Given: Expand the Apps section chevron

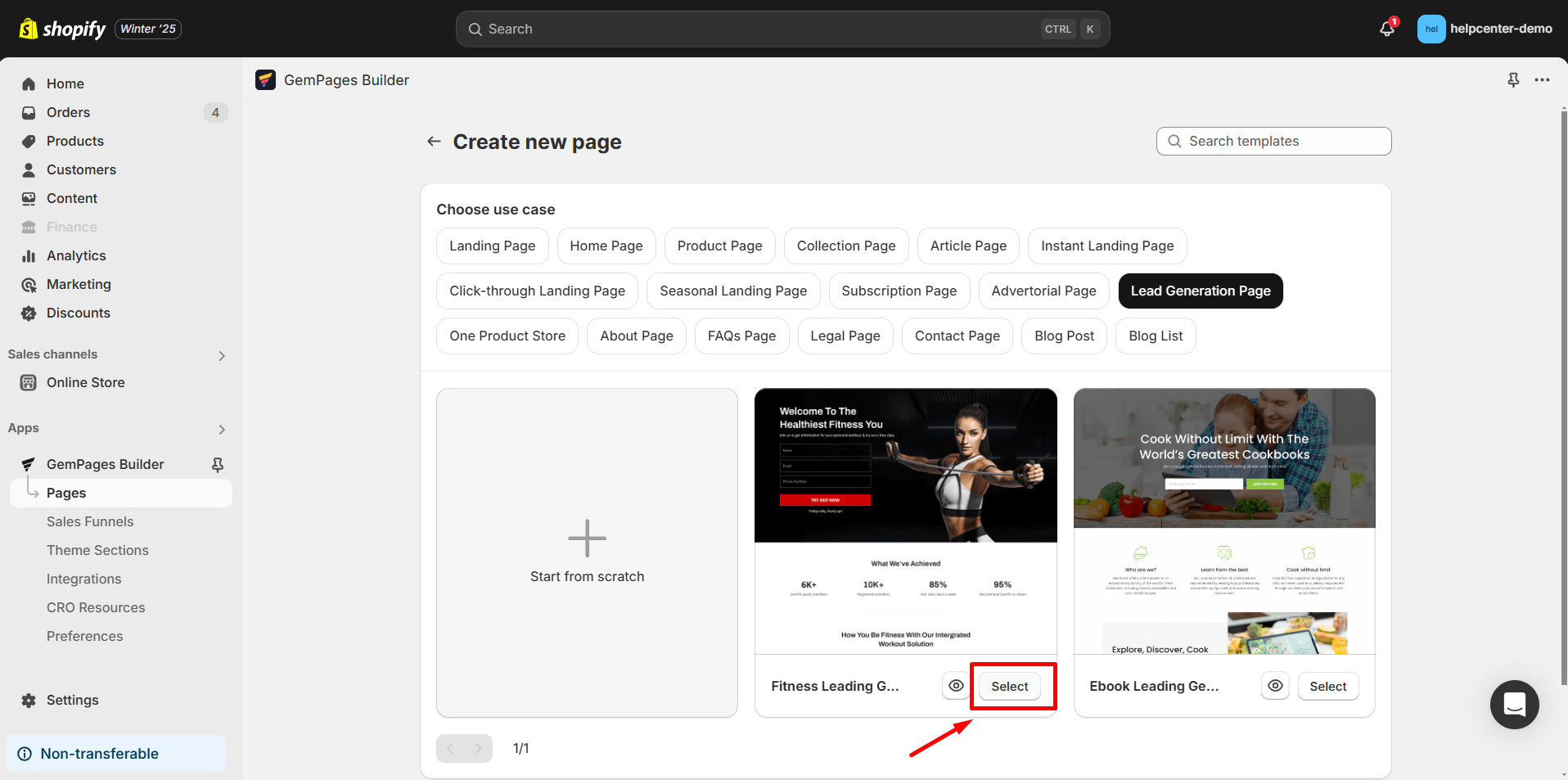Looking at the screenshot, I should [221, 429].
